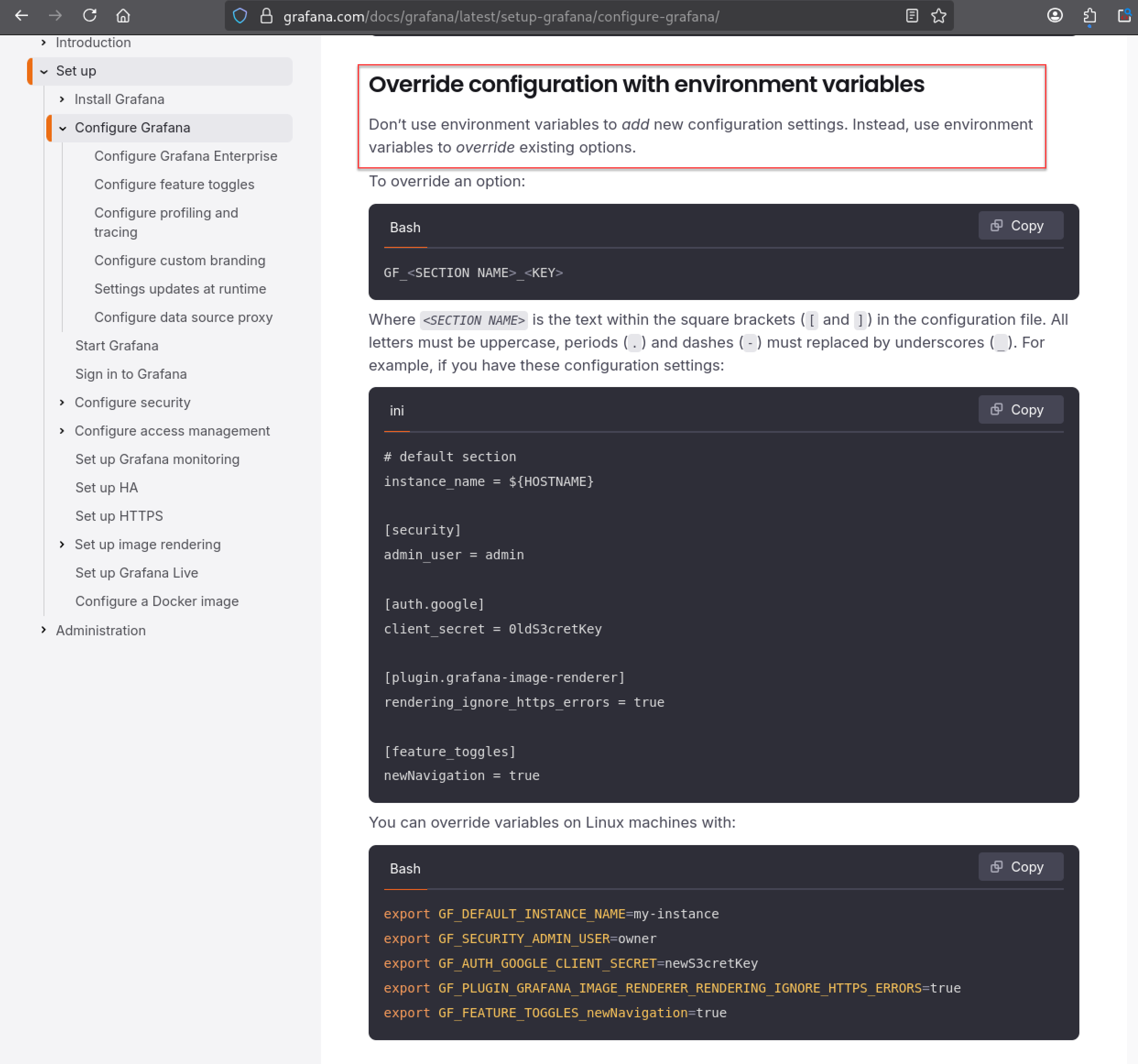1138x1064 pixels.
Task: Open the Sign in to Grafana page
Action: pyautogui.click(x=131, y=374)
